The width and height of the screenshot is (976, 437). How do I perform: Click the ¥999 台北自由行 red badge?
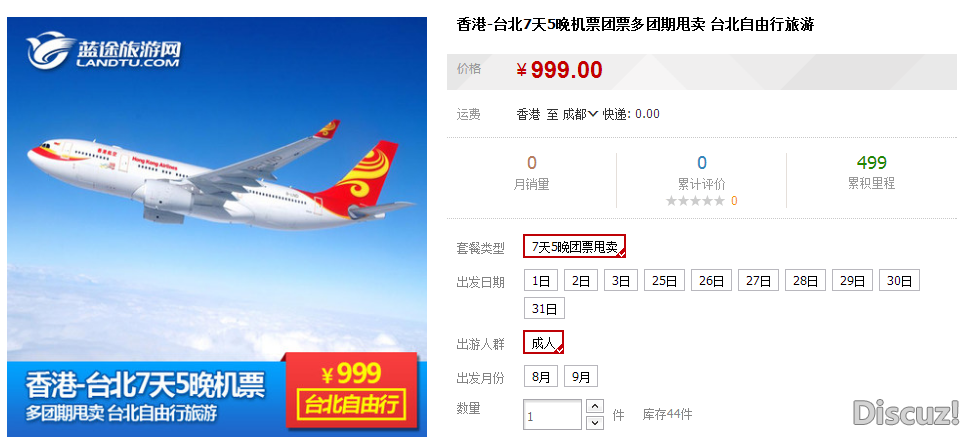pos(351,390)
